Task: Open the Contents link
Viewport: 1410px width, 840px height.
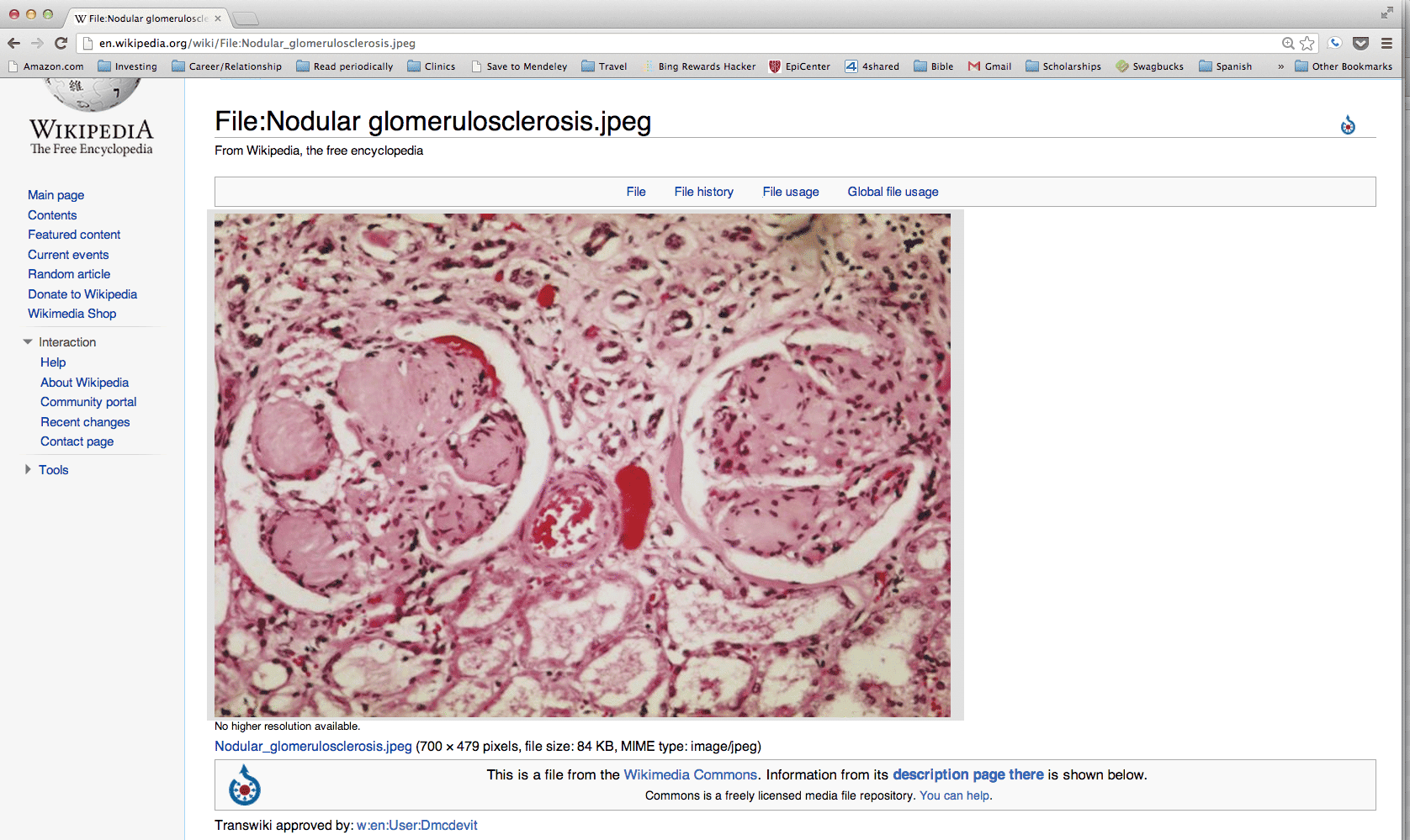Action: 52,215
